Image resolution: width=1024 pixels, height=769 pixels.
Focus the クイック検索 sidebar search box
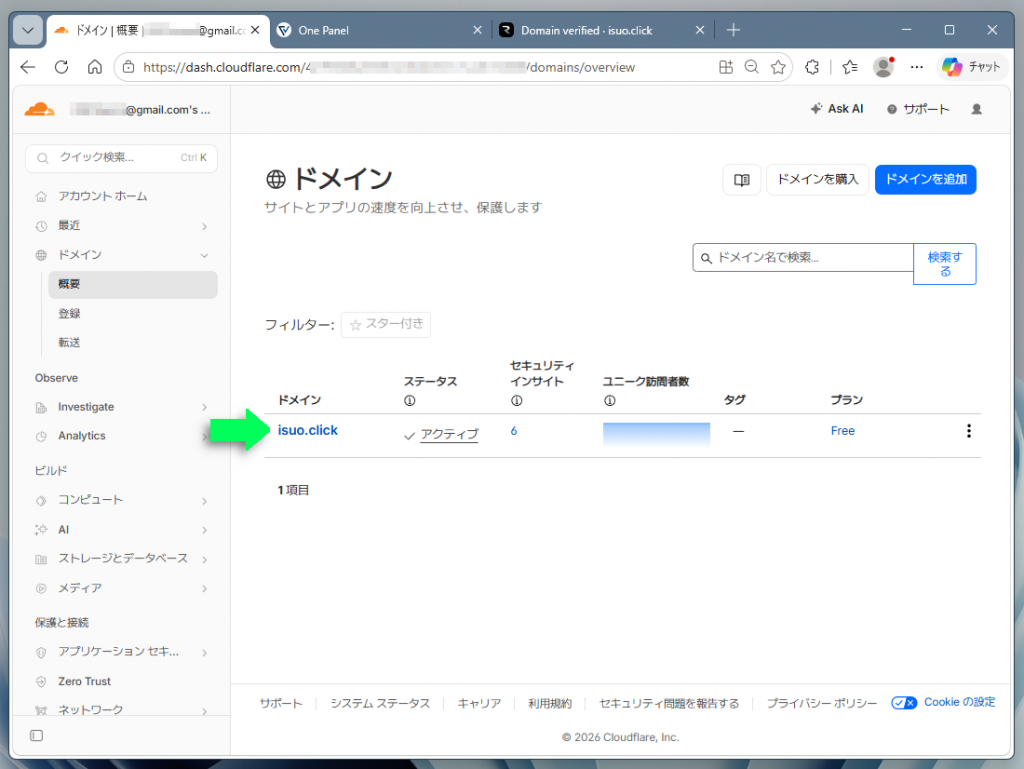tap(121, 157)
